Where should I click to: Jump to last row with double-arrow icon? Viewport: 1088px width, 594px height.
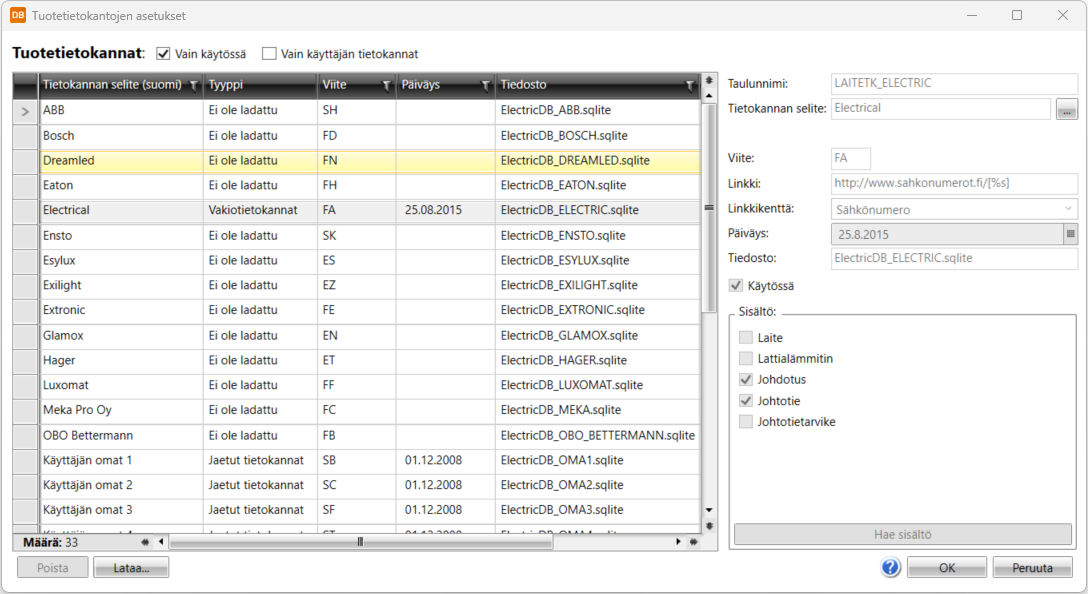[x=709, y=525]
